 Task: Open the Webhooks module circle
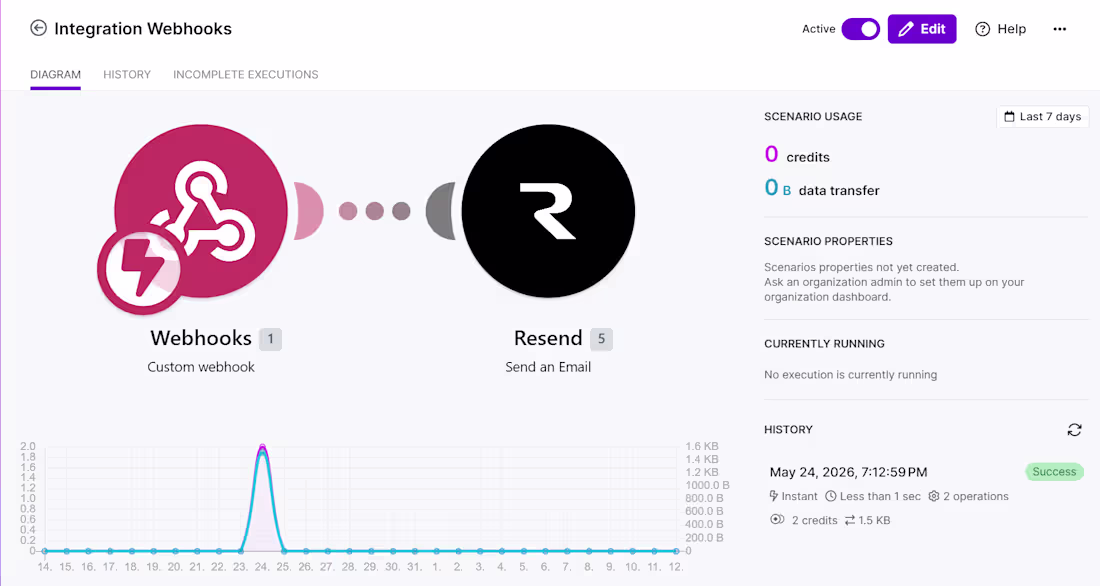tap(201, 211)
